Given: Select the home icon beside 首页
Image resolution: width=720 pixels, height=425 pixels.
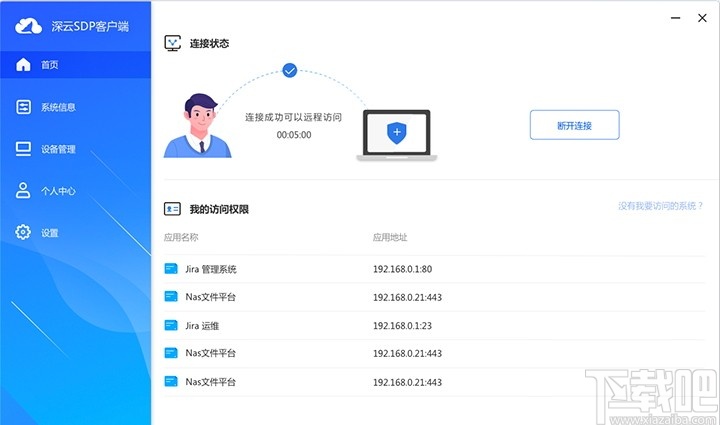Looking at the screenshot, I should pyautogui.click(x=23, y=65).
